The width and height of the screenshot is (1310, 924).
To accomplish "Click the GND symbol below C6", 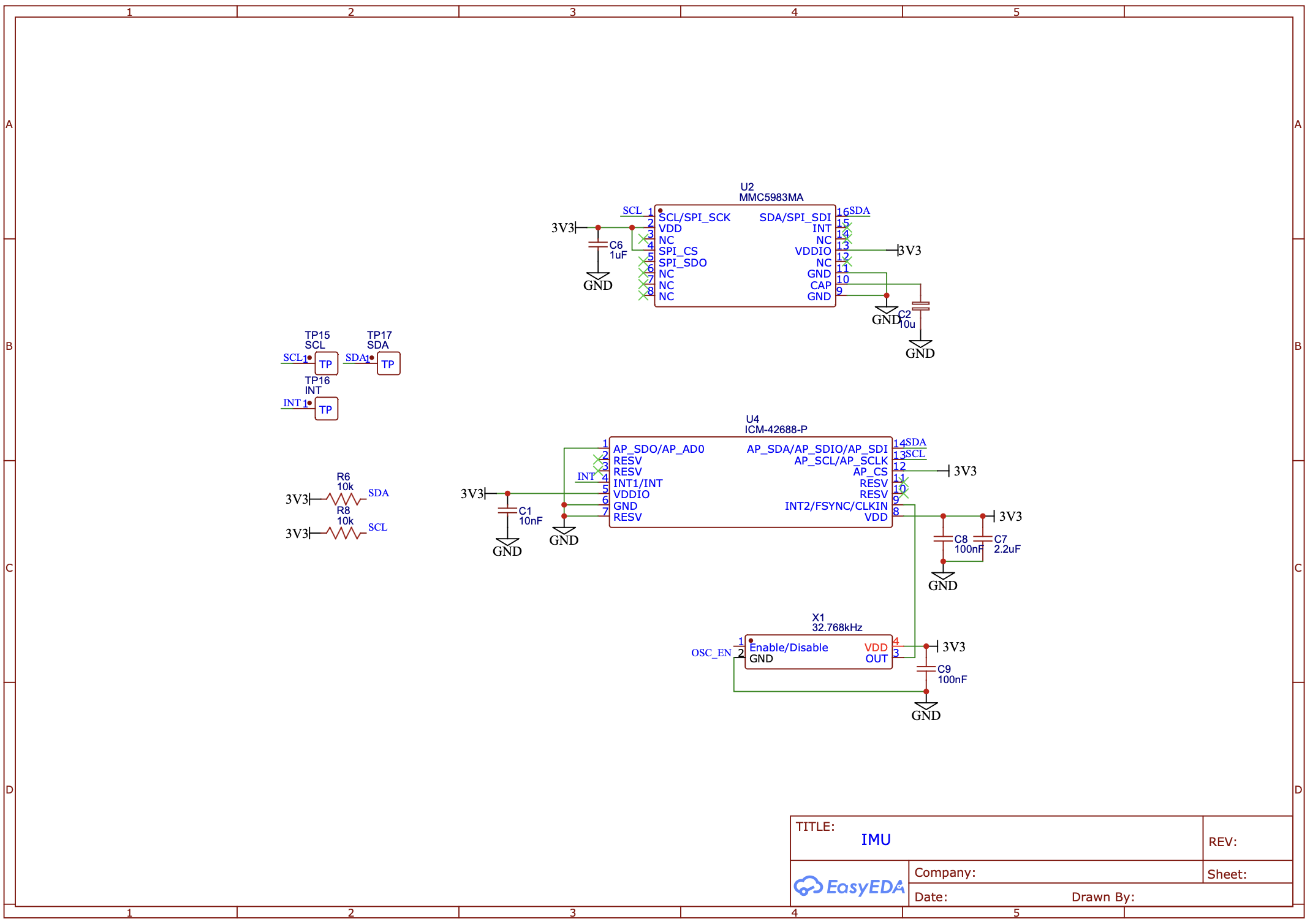I will coord(597,276).
